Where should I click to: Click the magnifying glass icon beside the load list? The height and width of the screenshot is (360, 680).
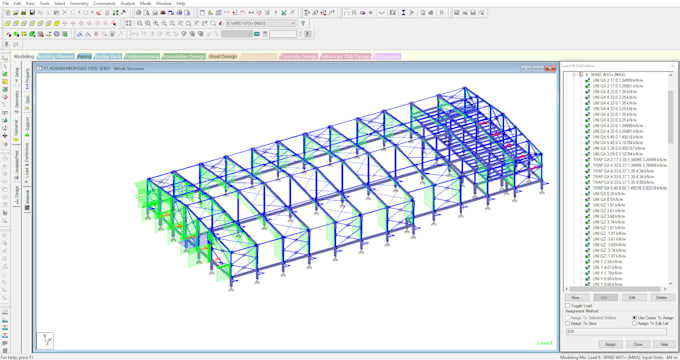(213, 23)
